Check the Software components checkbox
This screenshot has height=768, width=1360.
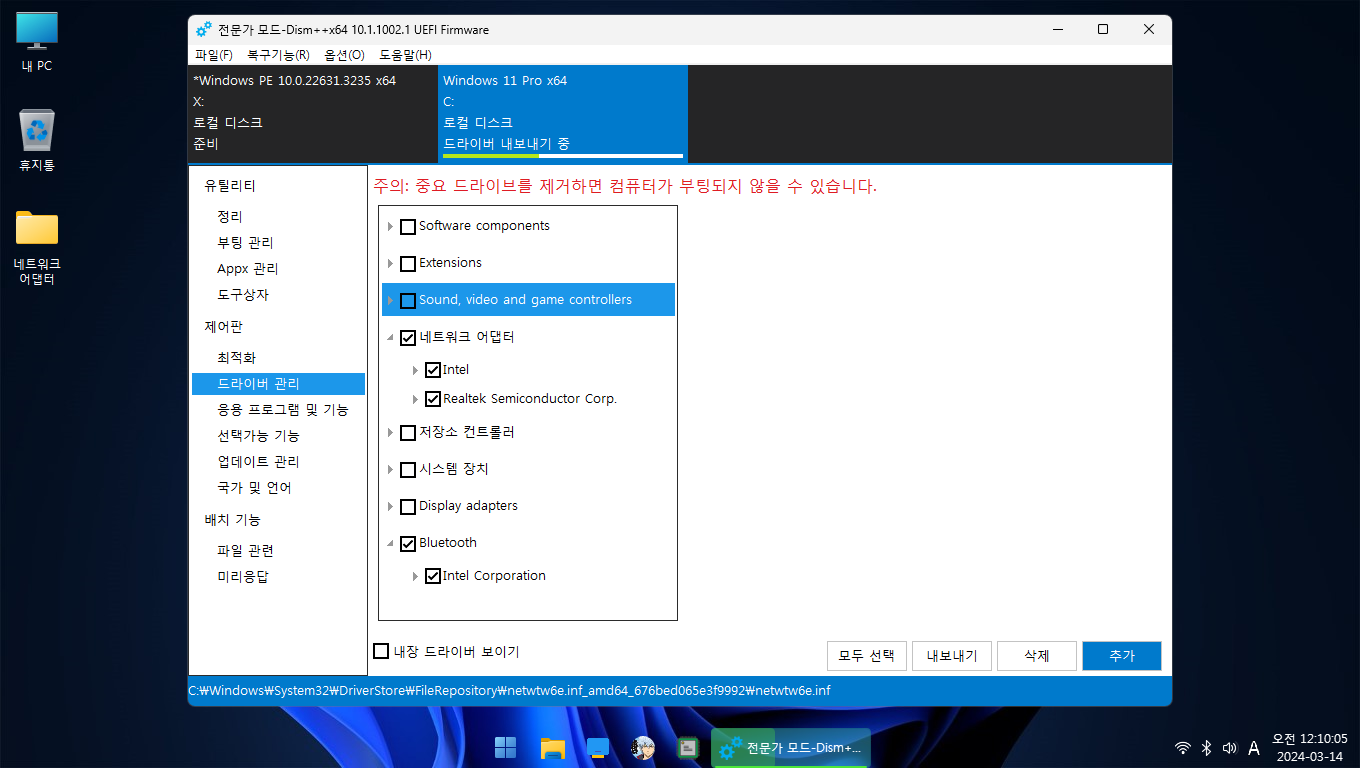click(x=408, y=227)
